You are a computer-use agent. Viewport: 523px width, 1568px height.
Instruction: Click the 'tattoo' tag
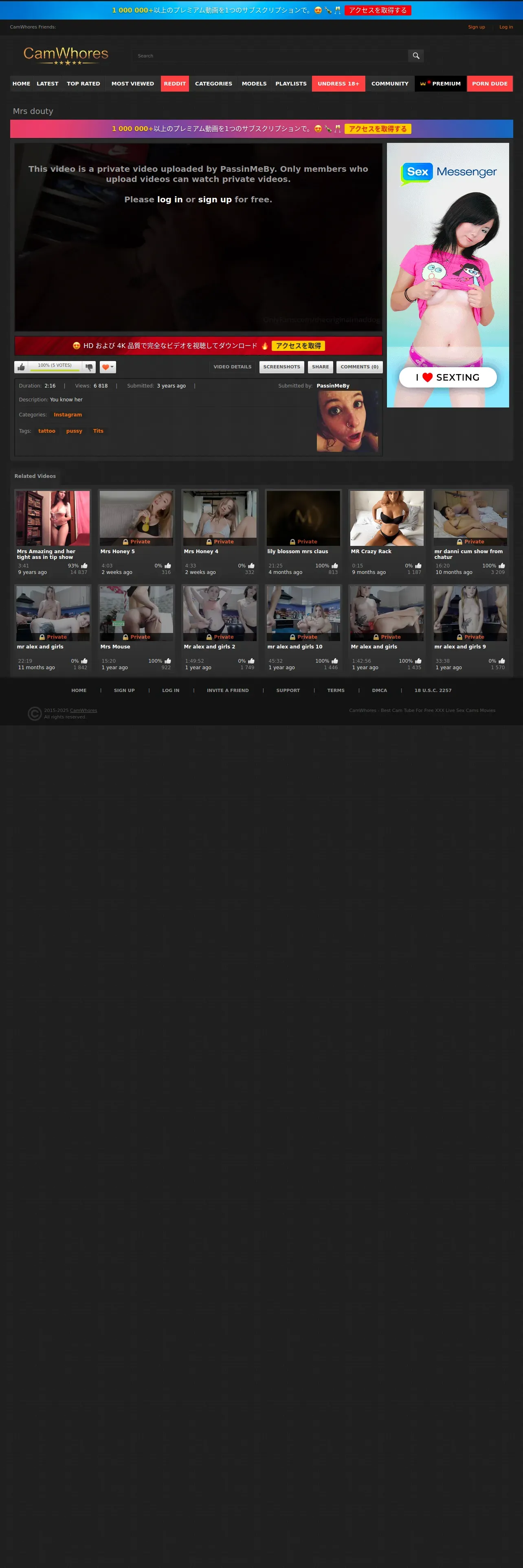[47, 431]
